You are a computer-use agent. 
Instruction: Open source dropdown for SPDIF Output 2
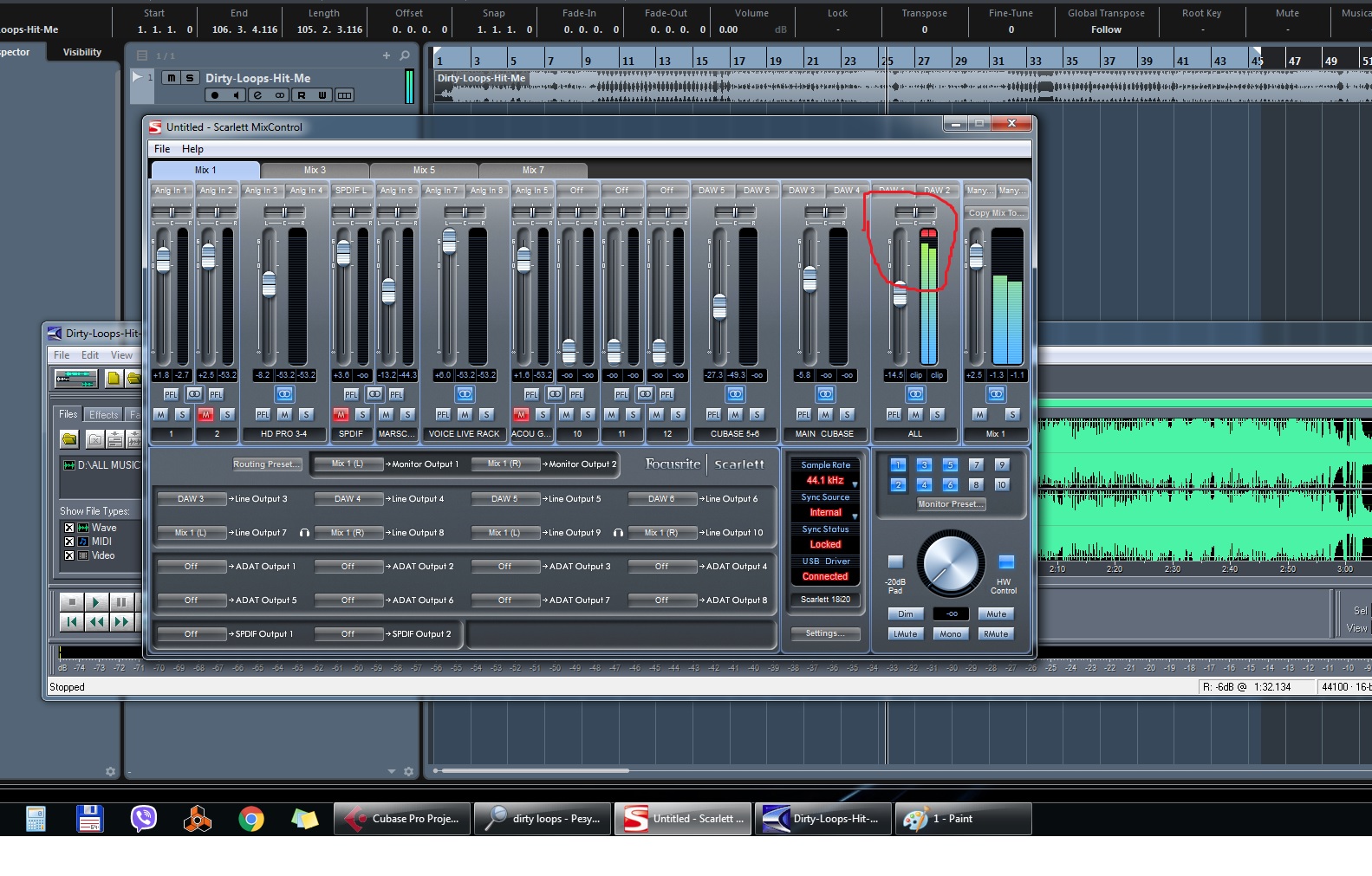348,634
